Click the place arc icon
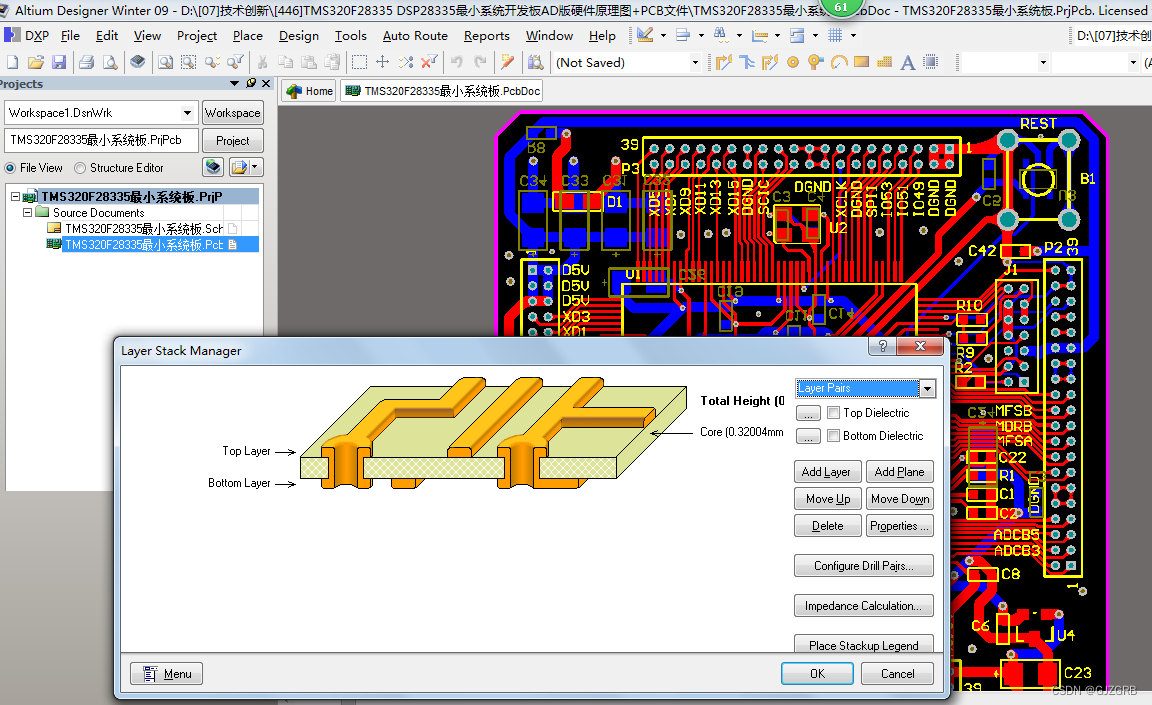 [839, 62]
